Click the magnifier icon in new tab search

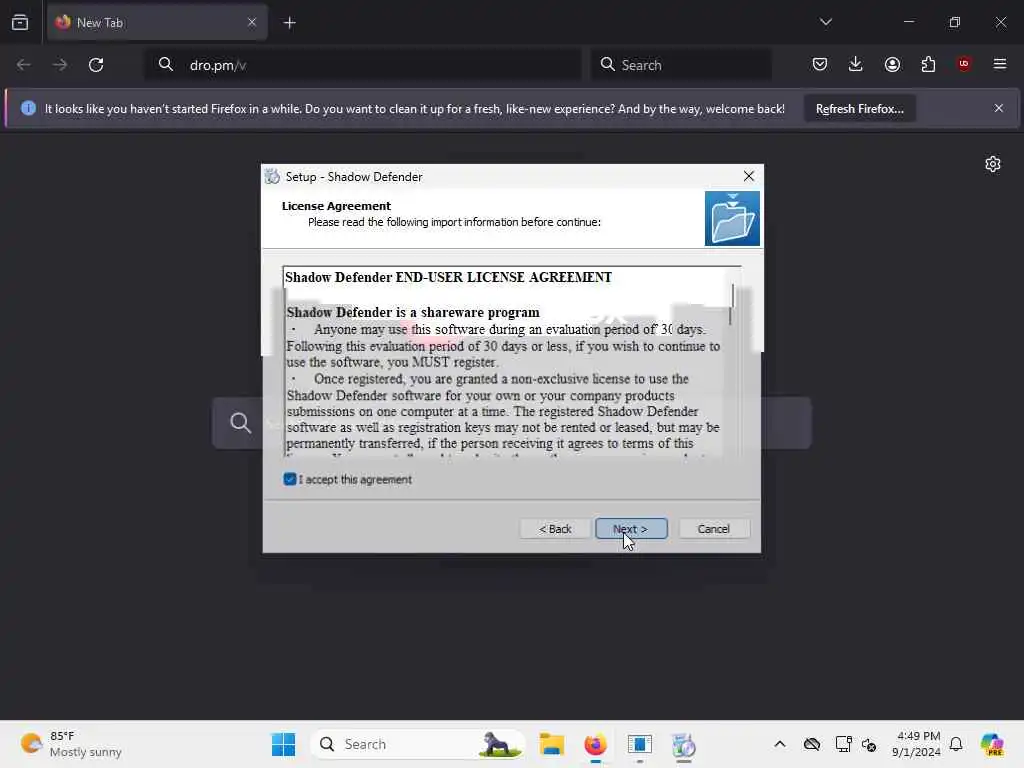click(240, 423)
